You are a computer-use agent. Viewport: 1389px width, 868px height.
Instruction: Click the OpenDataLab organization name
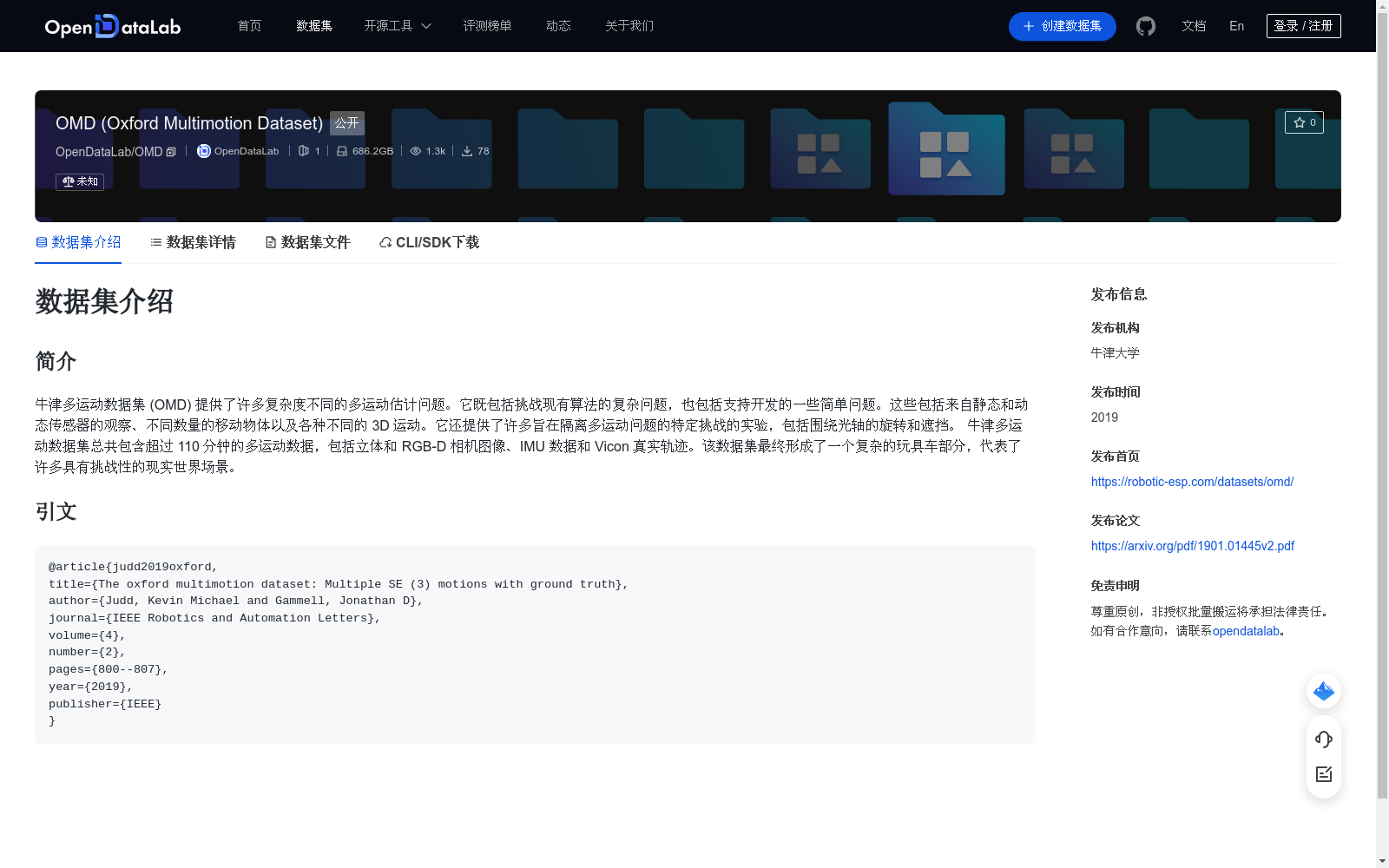[x=247, y=151]
